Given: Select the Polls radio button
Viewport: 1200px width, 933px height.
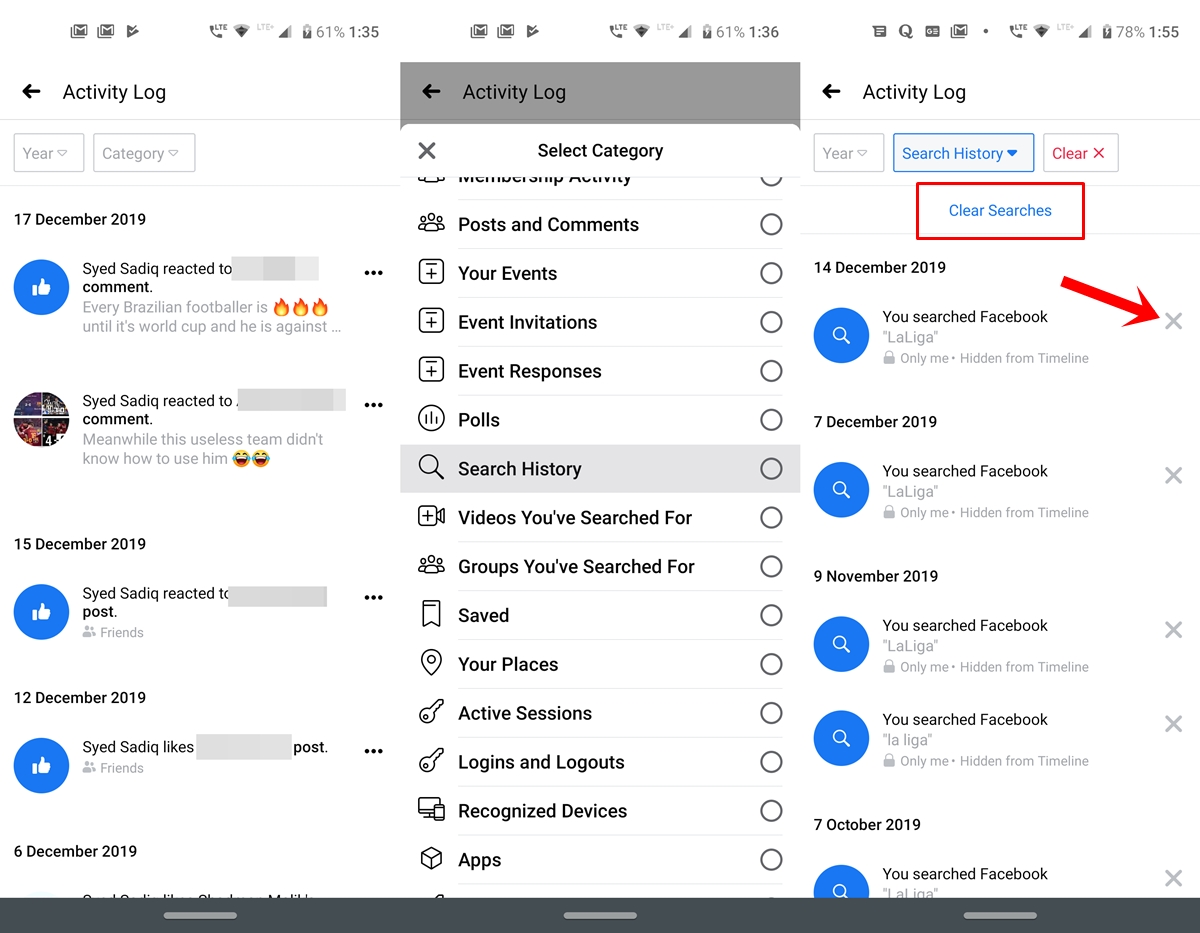Looking at the screenshot, I should (771, 420).
